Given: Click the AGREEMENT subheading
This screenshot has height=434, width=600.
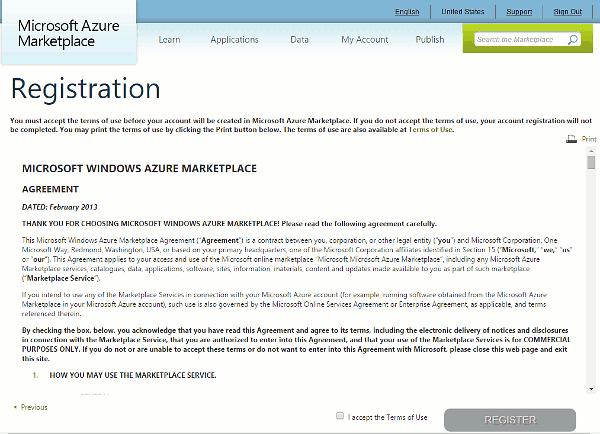Looking at the screenshot, I should tap(50, 189).
